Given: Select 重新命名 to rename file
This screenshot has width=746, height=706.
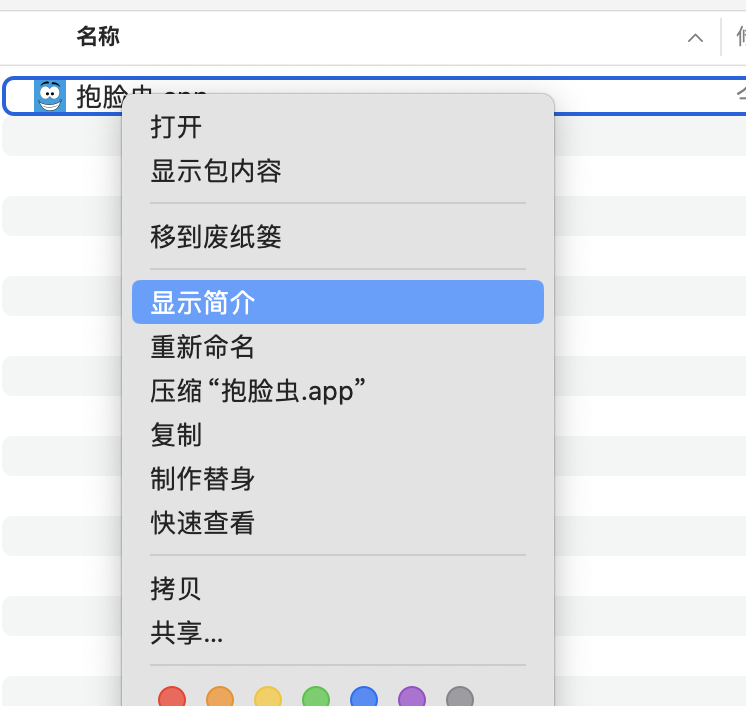Looking at the screenshot, I should click(x=203, y=347).
